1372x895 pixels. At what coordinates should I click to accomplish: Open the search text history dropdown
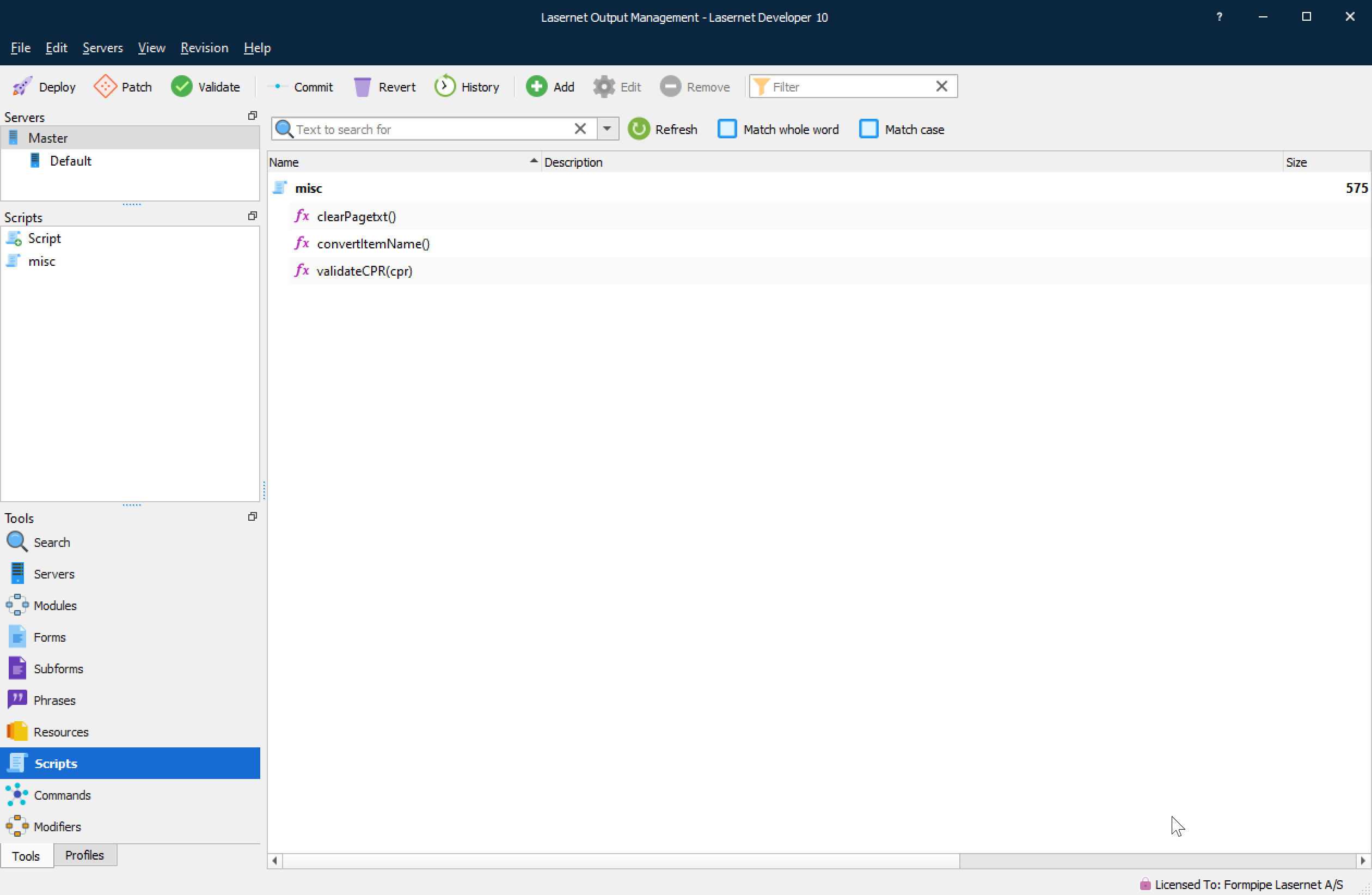click(x=607, y=129)
